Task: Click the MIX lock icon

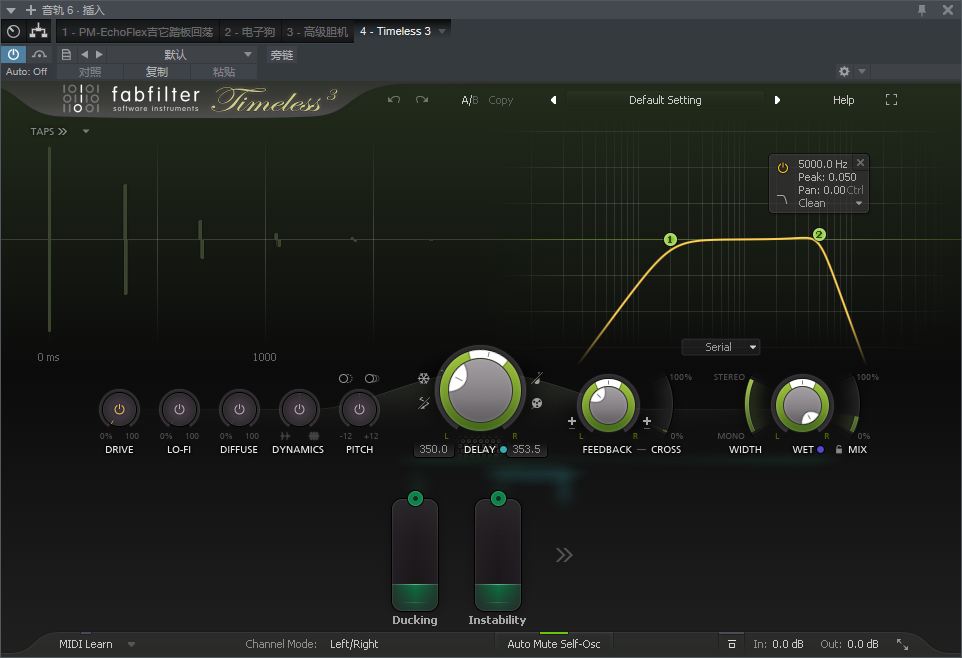Action: (x=839, y=449)
